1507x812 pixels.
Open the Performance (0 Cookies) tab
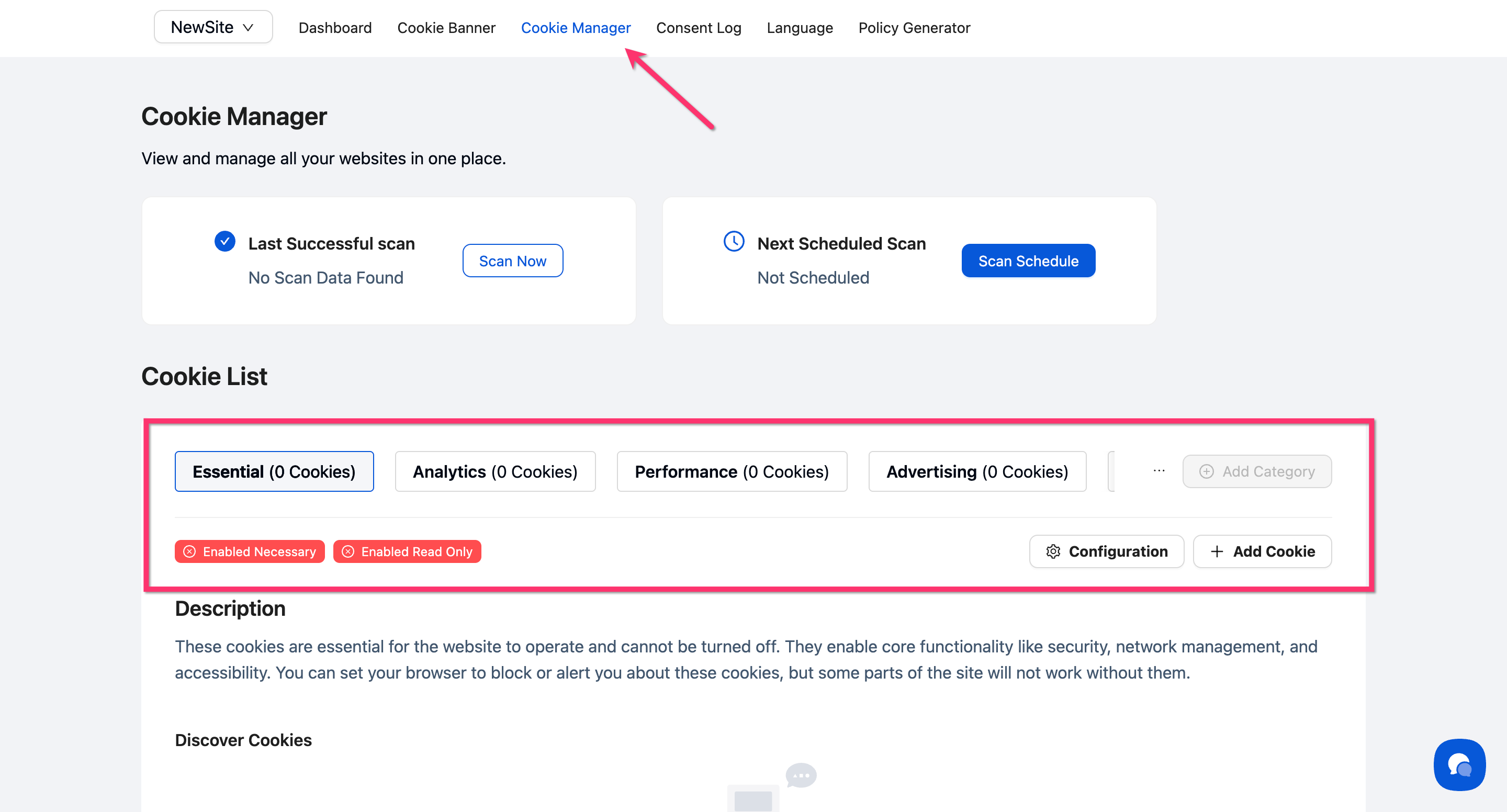[732, 471]
